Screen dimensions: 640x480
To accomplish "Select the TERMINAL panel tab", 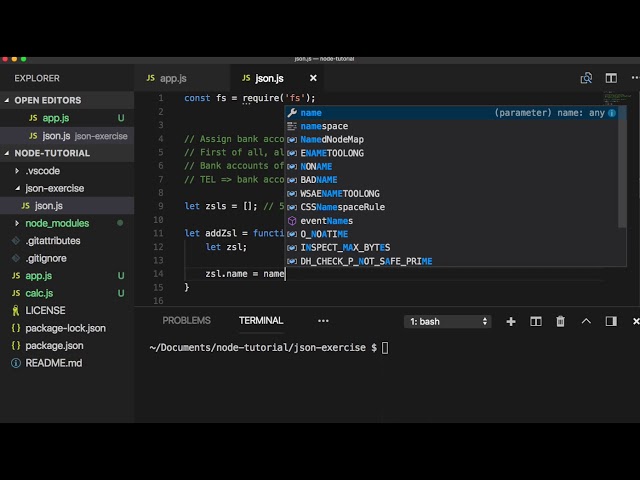I will coord(261,320).
